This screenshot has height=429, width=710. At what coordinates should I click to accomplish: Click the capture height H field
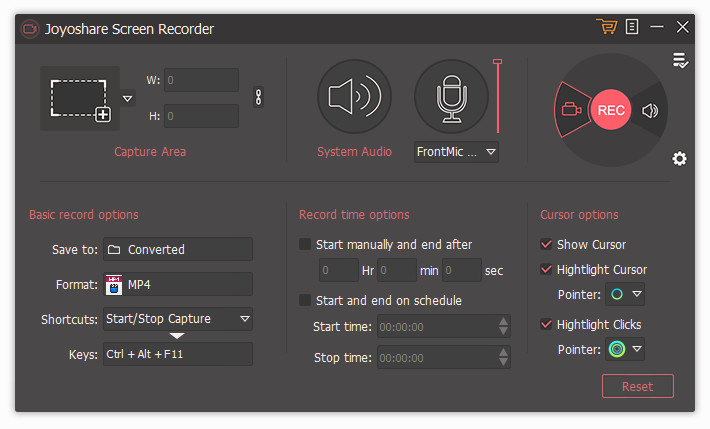pos(201,116)
